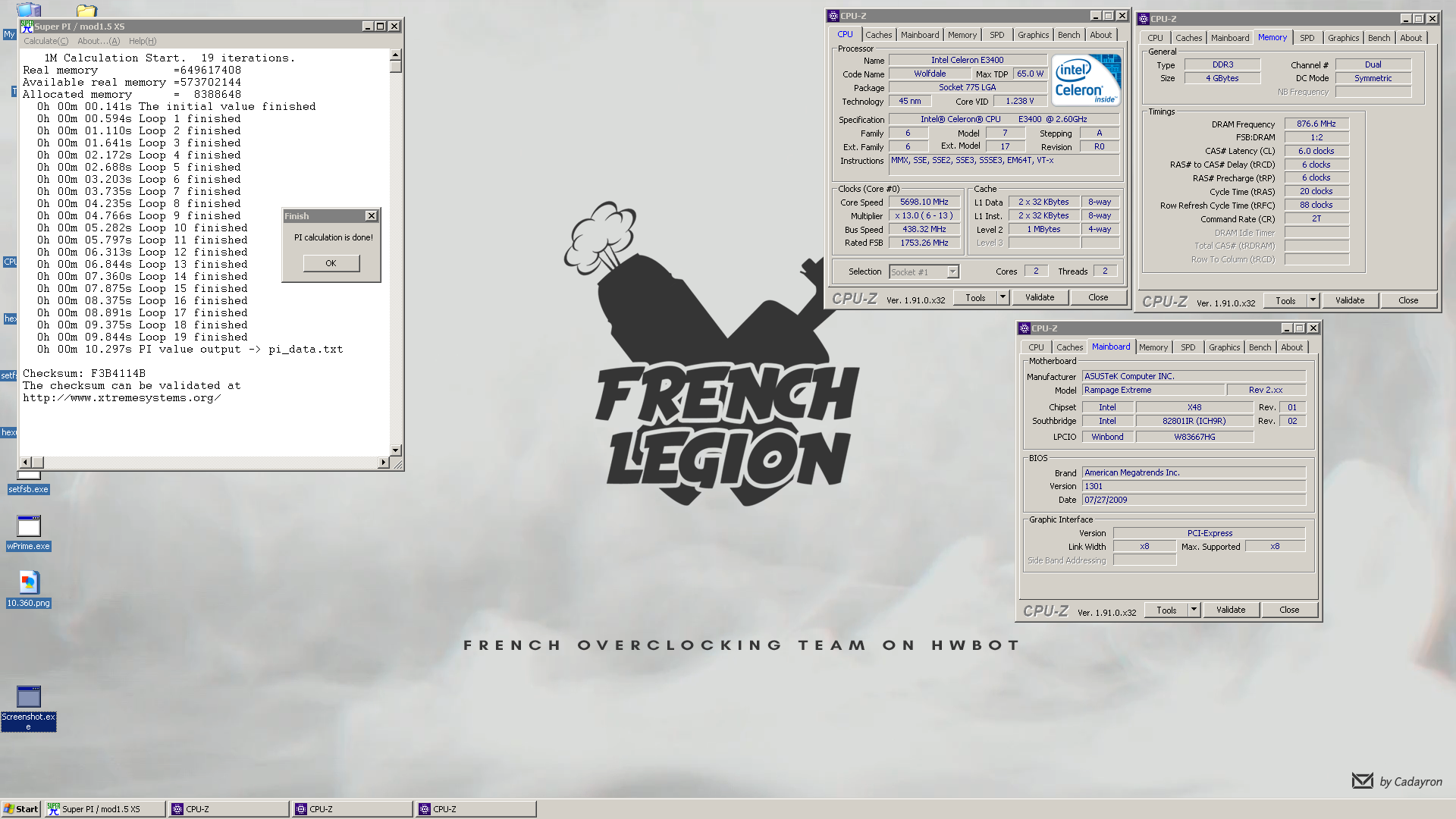
Task: Click the Multiplier x 13.0 value field
Action: (924, 215)
